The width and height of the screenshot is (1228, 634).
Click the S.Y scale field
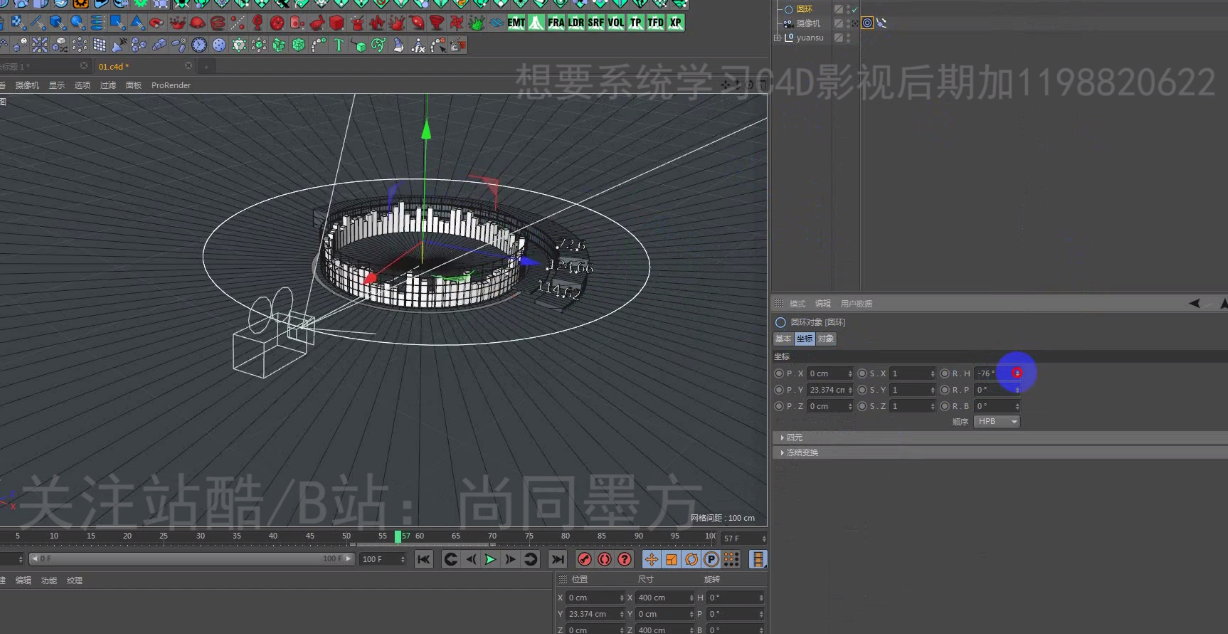point(910,390)
